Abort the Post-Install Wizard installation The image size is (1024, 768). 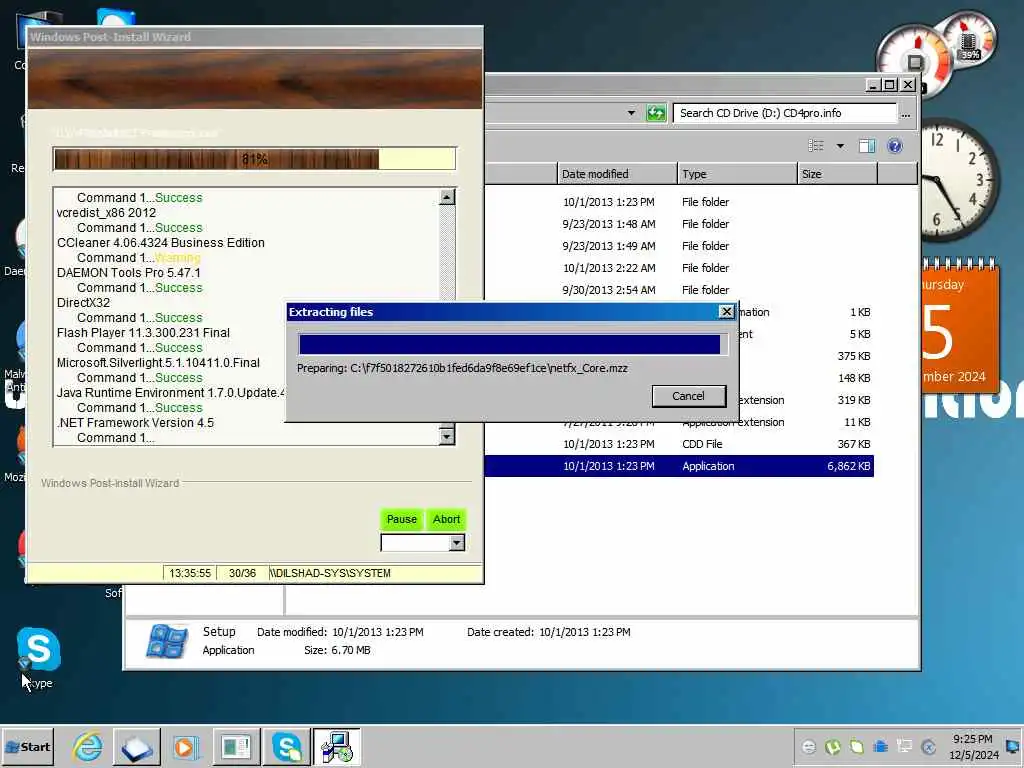pyautogui.click(x=447, y=519)
